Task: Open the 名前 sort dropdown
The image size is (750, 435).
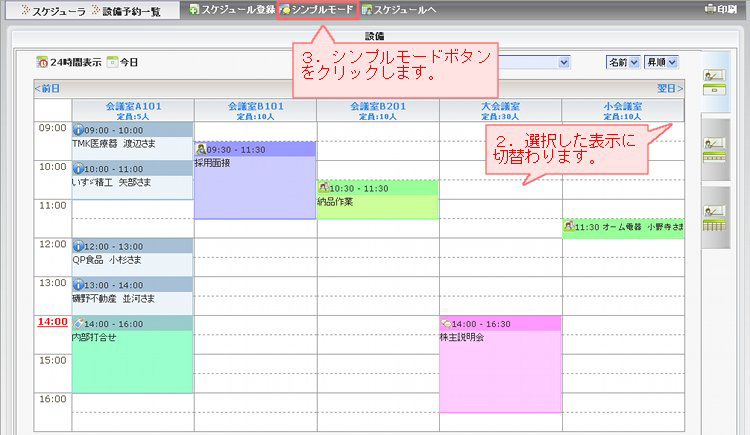Action: pos(623,62)
